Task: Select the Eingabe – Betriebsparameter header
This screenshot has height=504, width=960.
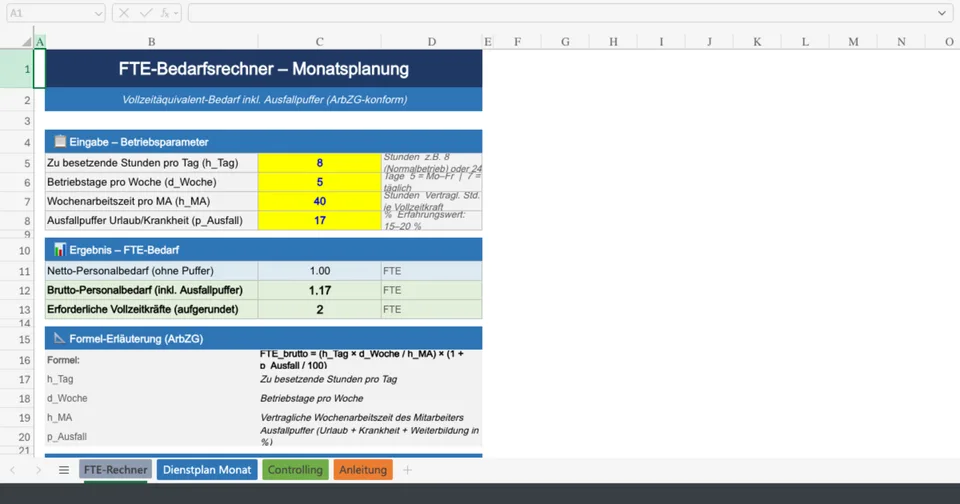Action: (x=263, y=141)
